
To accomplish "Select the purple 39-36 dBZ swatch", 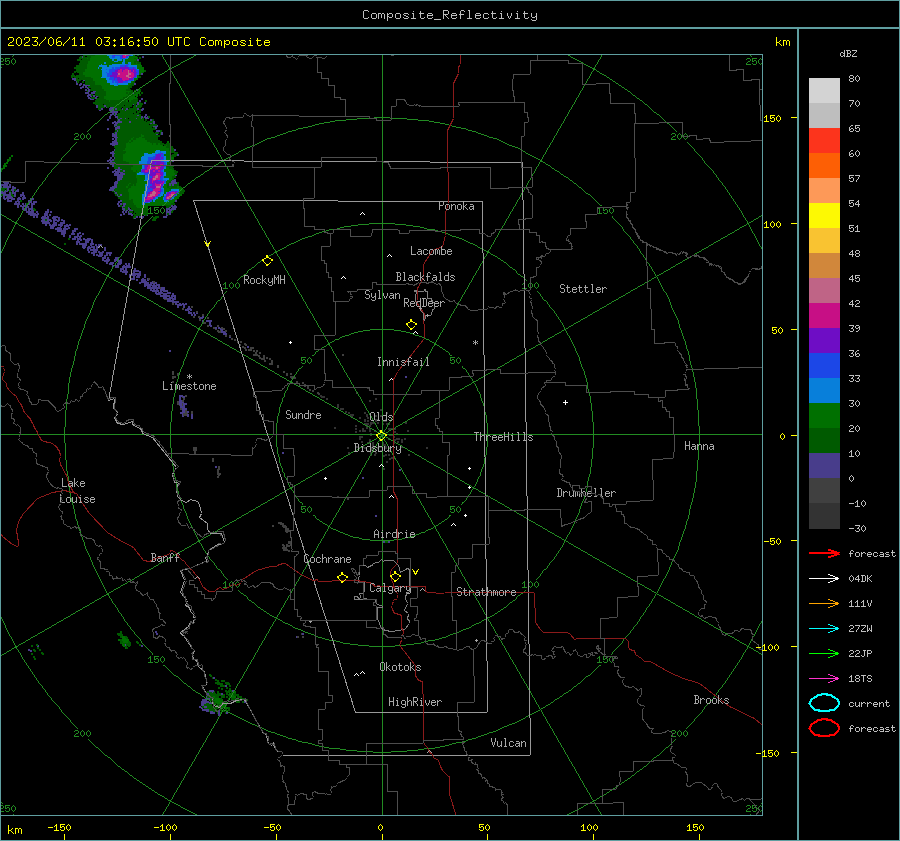I will click(x=824, y=341).
